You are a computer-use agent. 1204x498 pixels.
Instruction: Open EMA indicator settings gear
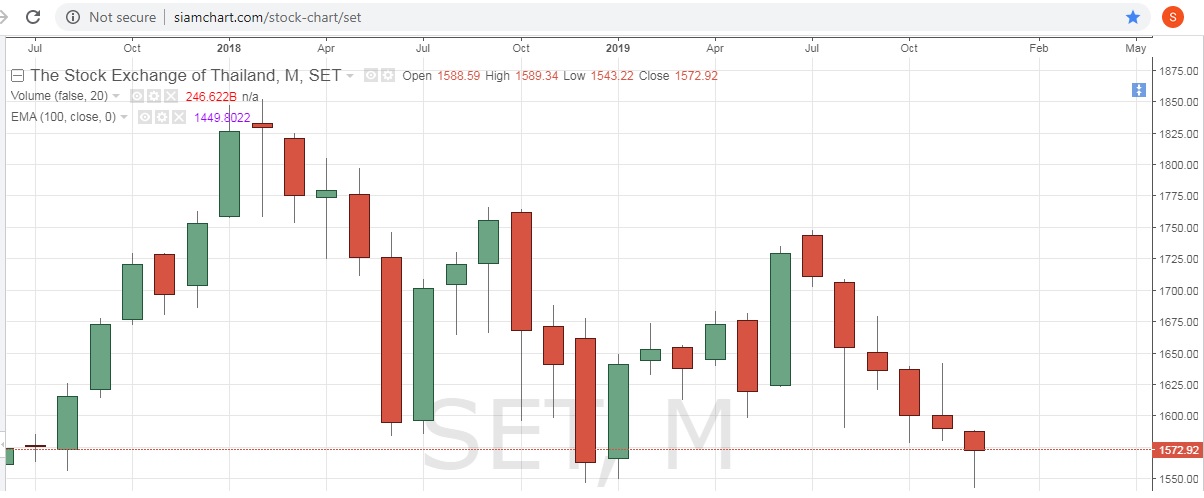pos(161,117)
